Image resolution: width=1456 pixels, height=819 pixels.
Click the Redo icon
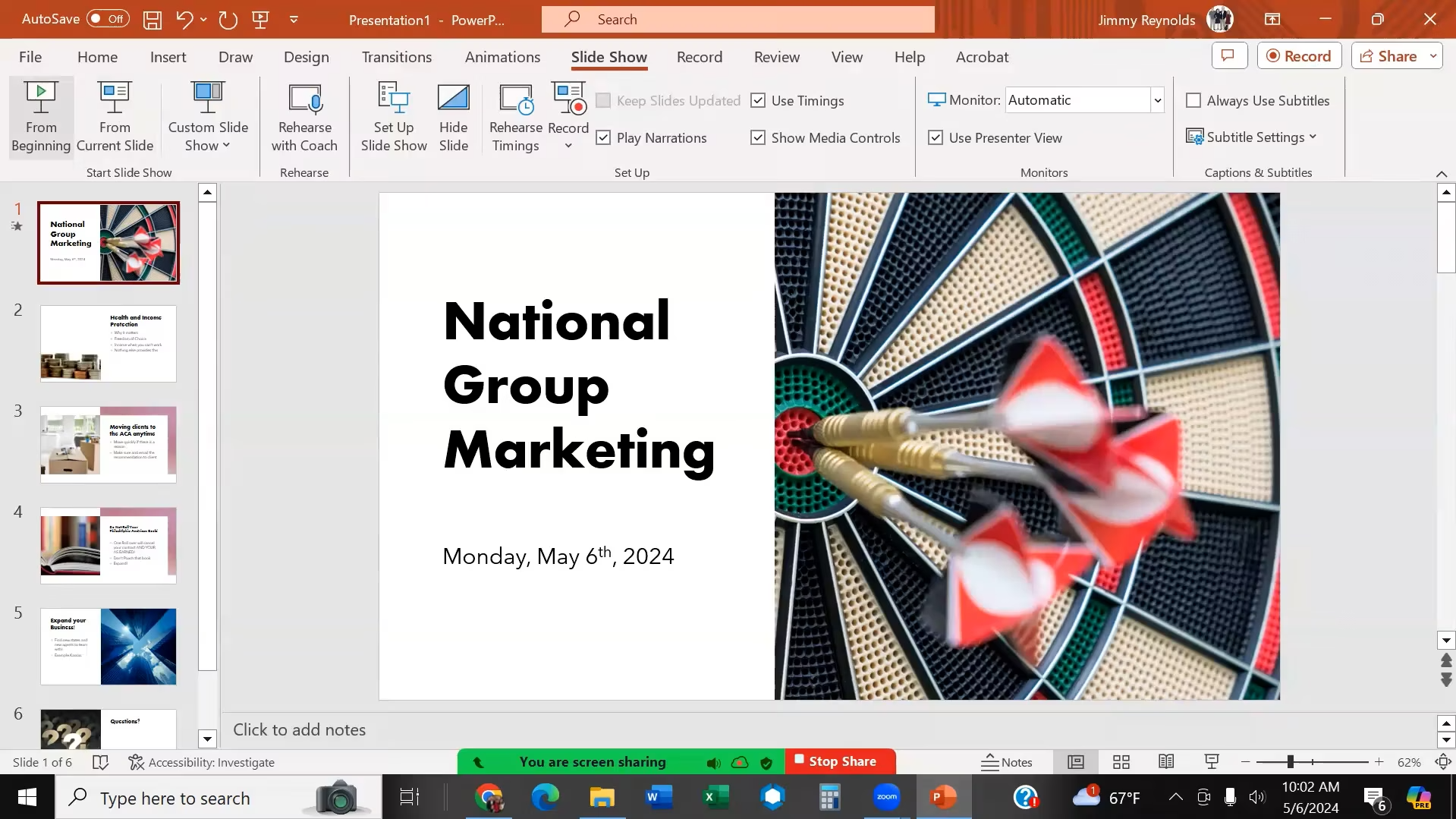tap(228, 20)
